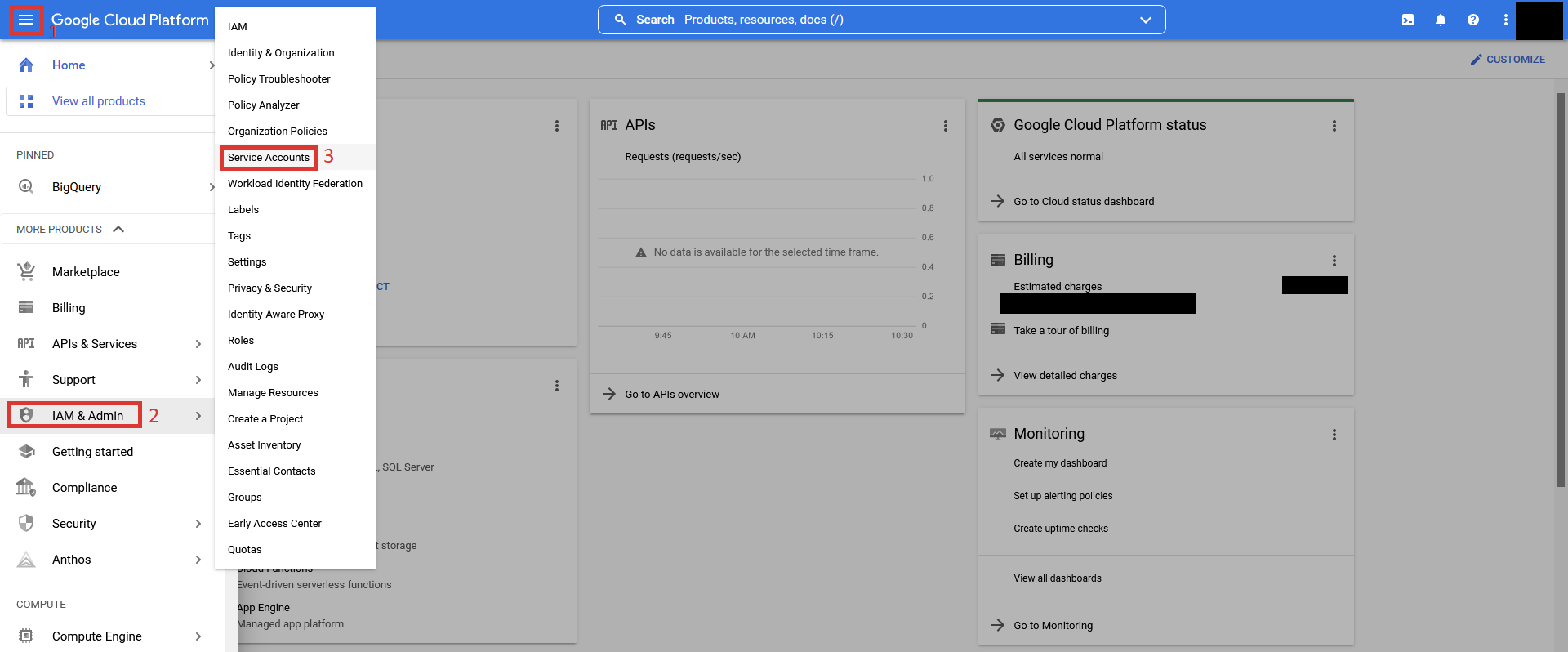Image resolution: width=1568 pixels, height=652 pixels.
Task: Expand the Anthos submenu chevron
Action: pos(198,560)
